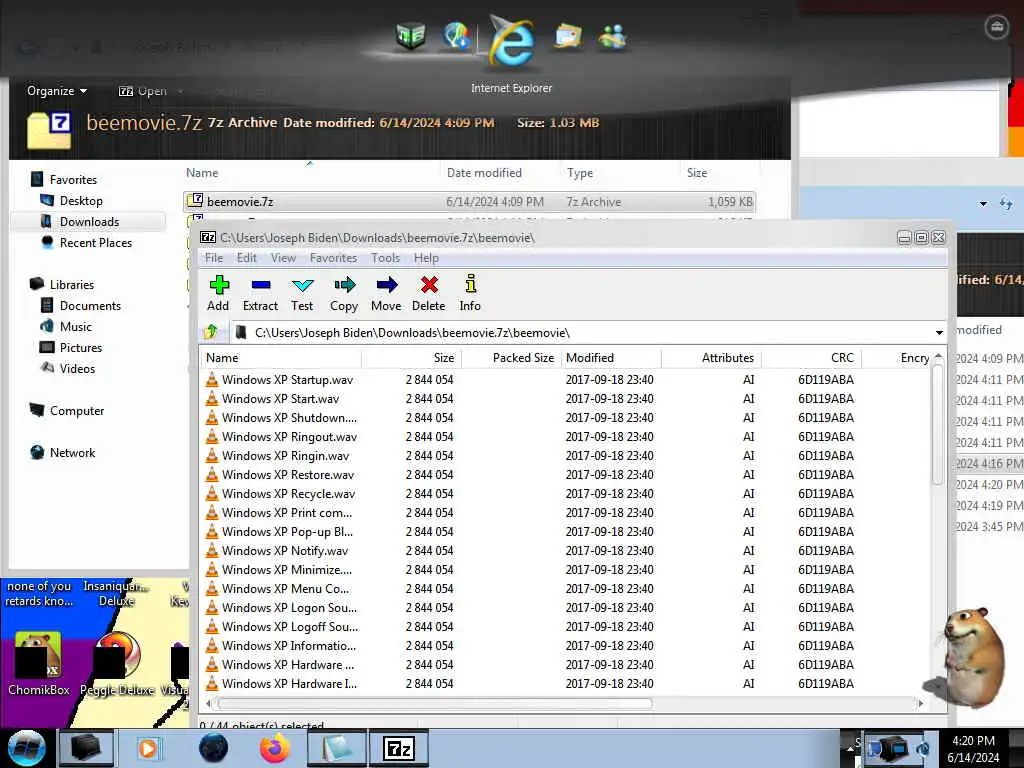Select Windows XP Notify.wav file
The height and width of the screenshot is (768, 1024).
tap(285, 551)
